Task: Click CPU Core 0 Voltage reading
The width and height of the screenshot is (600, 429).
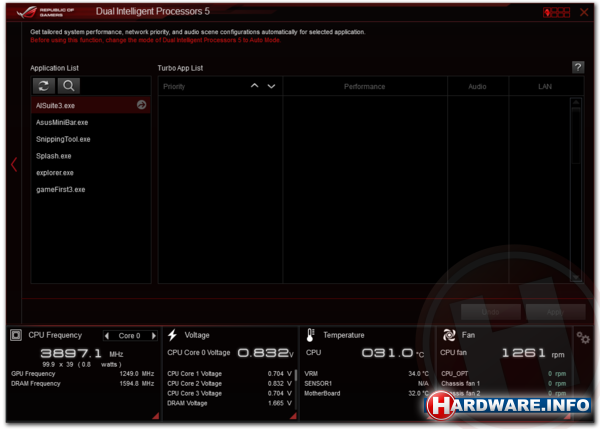Action: tap(266, 353)
